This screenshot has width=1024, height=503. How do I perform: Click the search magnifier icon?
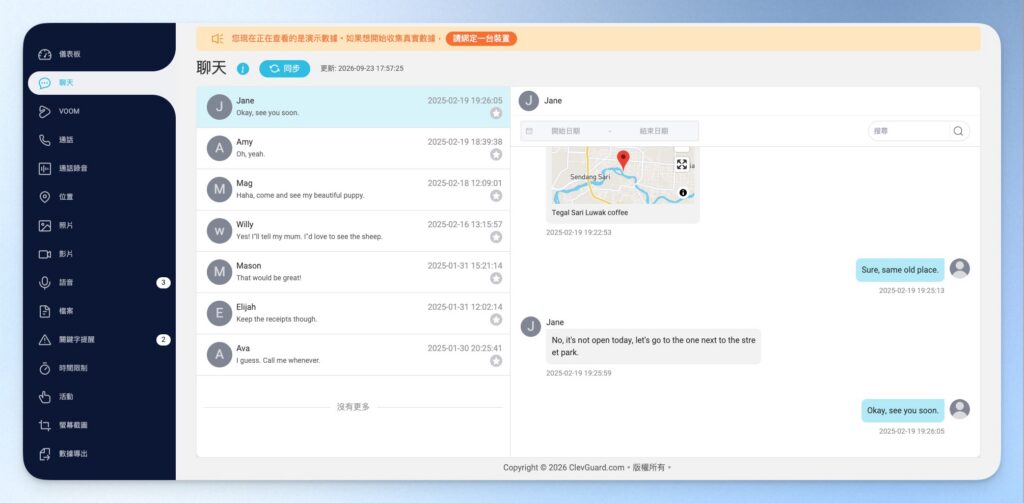pos(958,131)
